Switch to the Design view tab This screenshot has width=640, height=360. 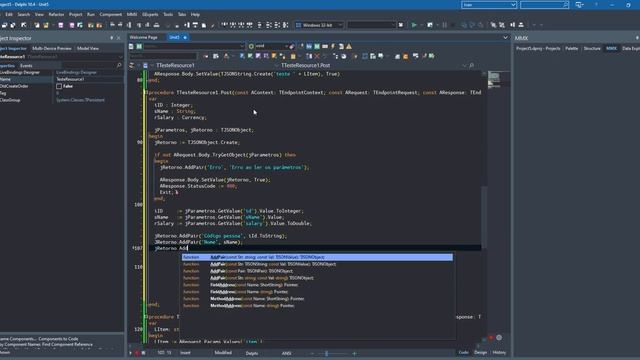480,352
